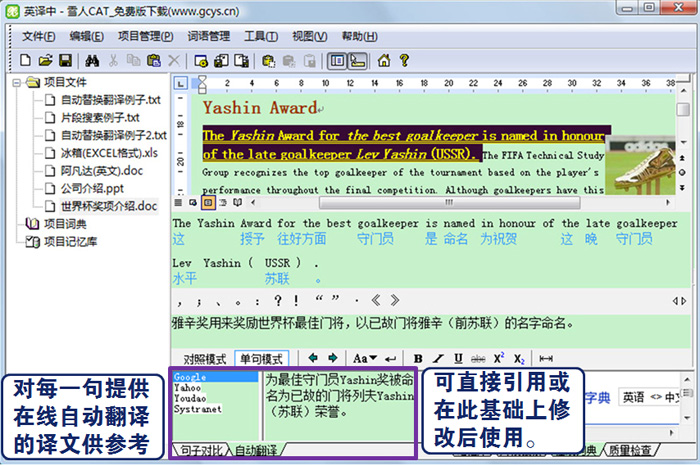
Task: Click the Superscript X² button
Action: point(499,358)
